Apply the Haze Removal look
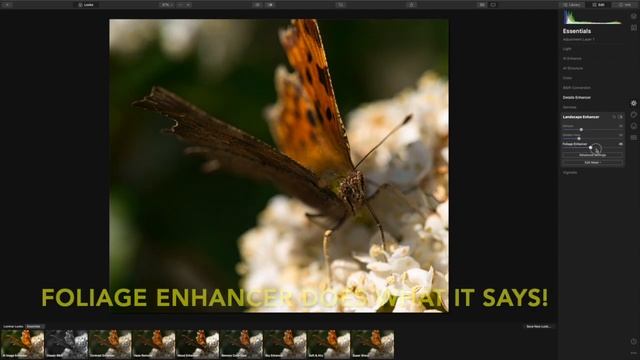 154,344
